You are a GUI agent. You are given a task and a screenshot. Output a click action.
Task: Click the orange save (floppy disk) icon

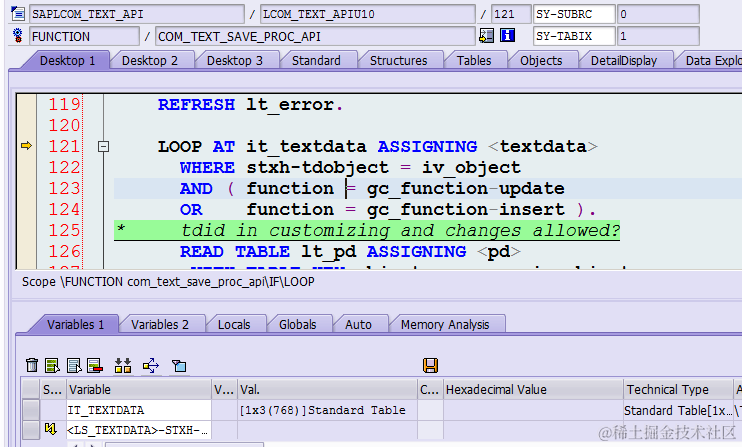tap(430, 365)
